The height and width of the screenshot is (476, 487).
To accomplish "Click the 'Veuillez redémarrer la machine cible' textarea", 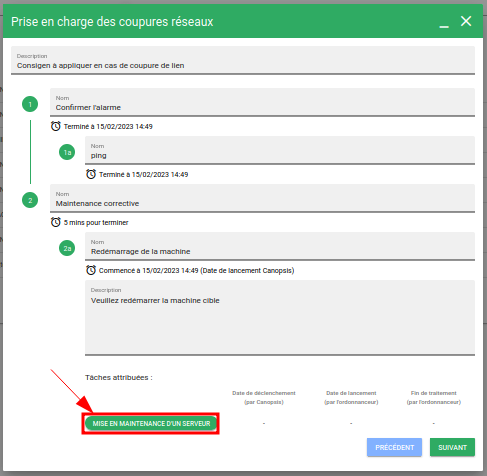I will 280,318.
